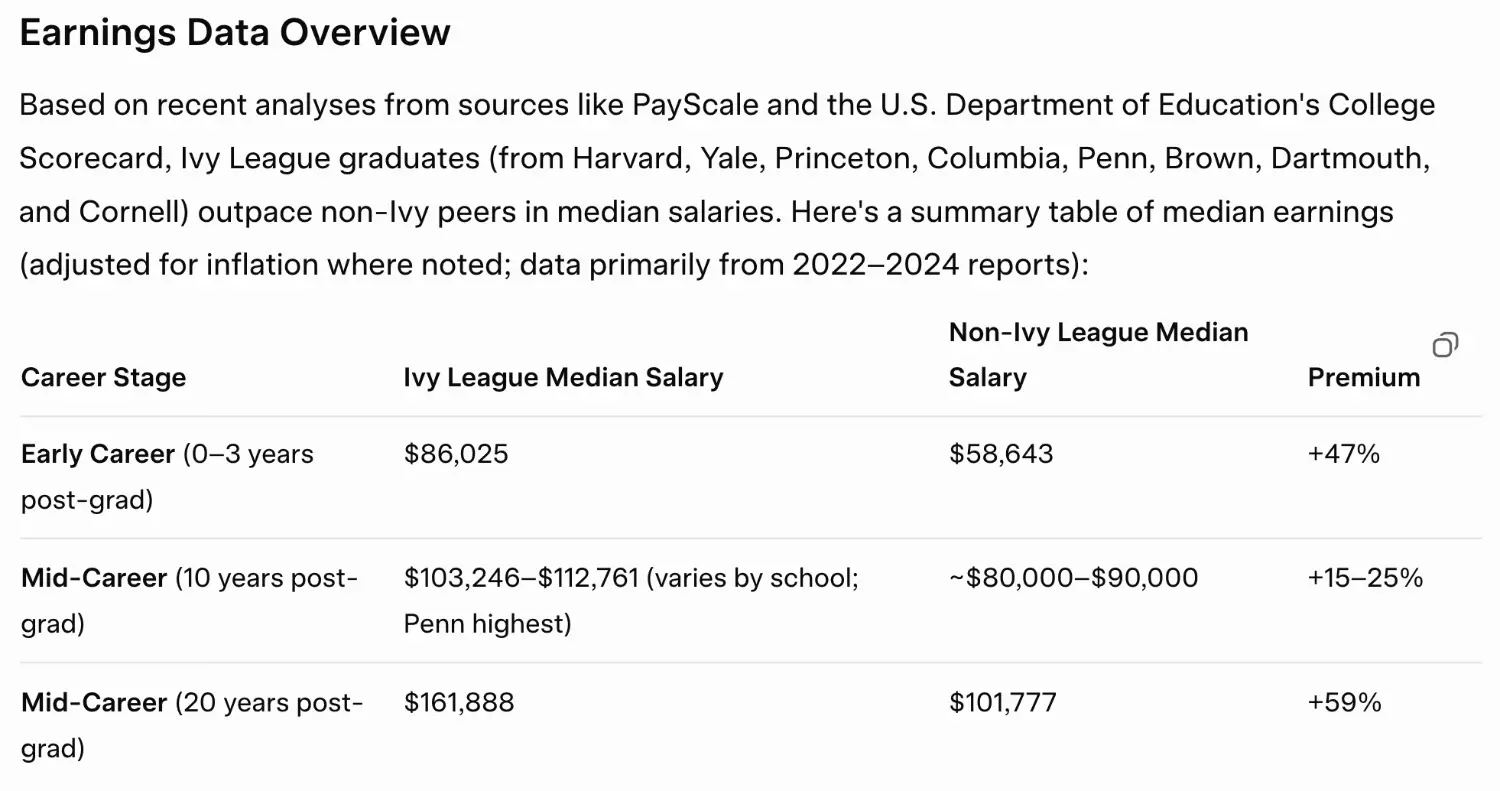The width and height of the screenshot is (1500, 791).
Task: Click the Career Stage column header
Action: [x=103, y=377]
